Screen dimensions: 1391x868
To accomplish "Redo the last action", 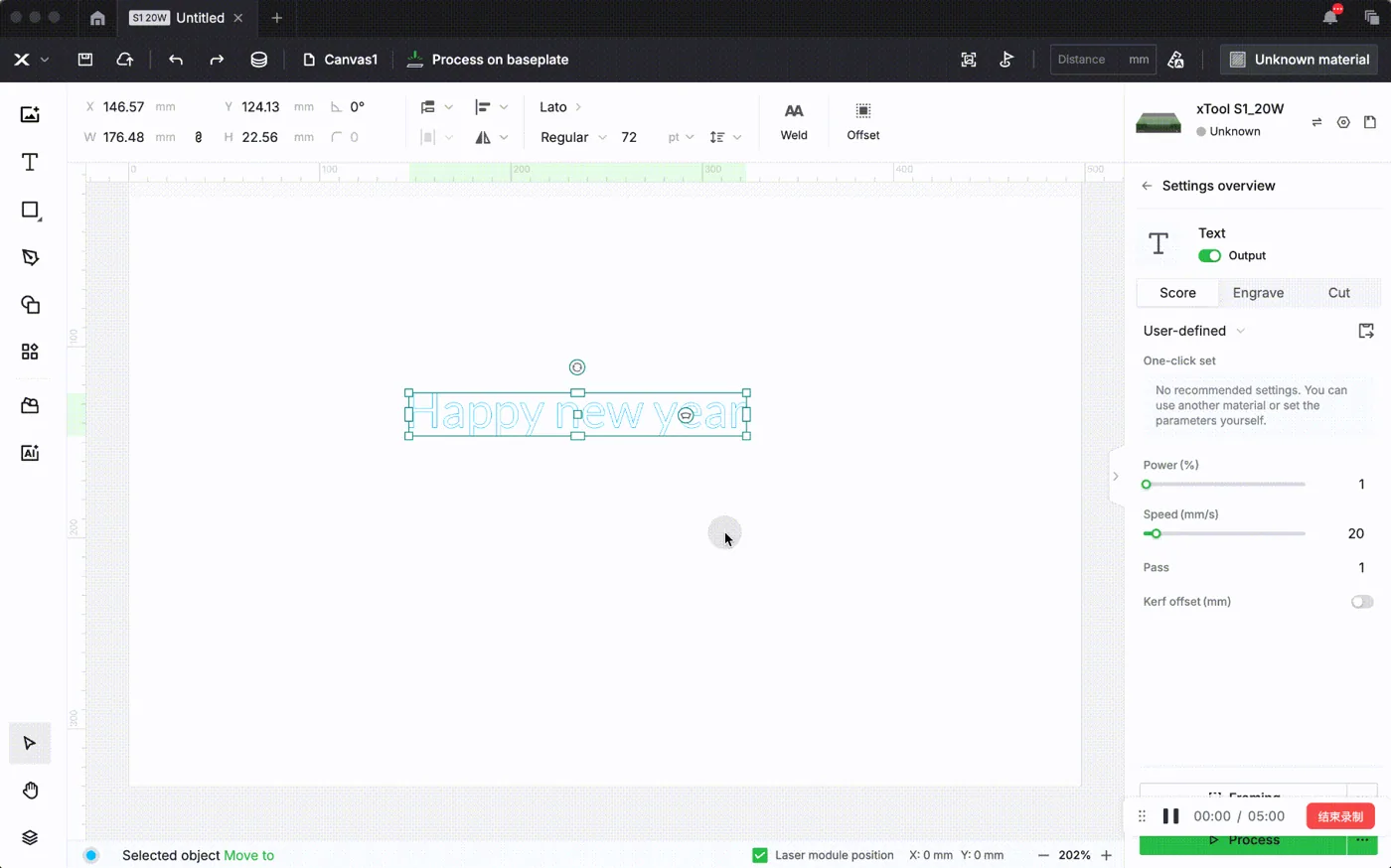I will click(x=217, y=60).
